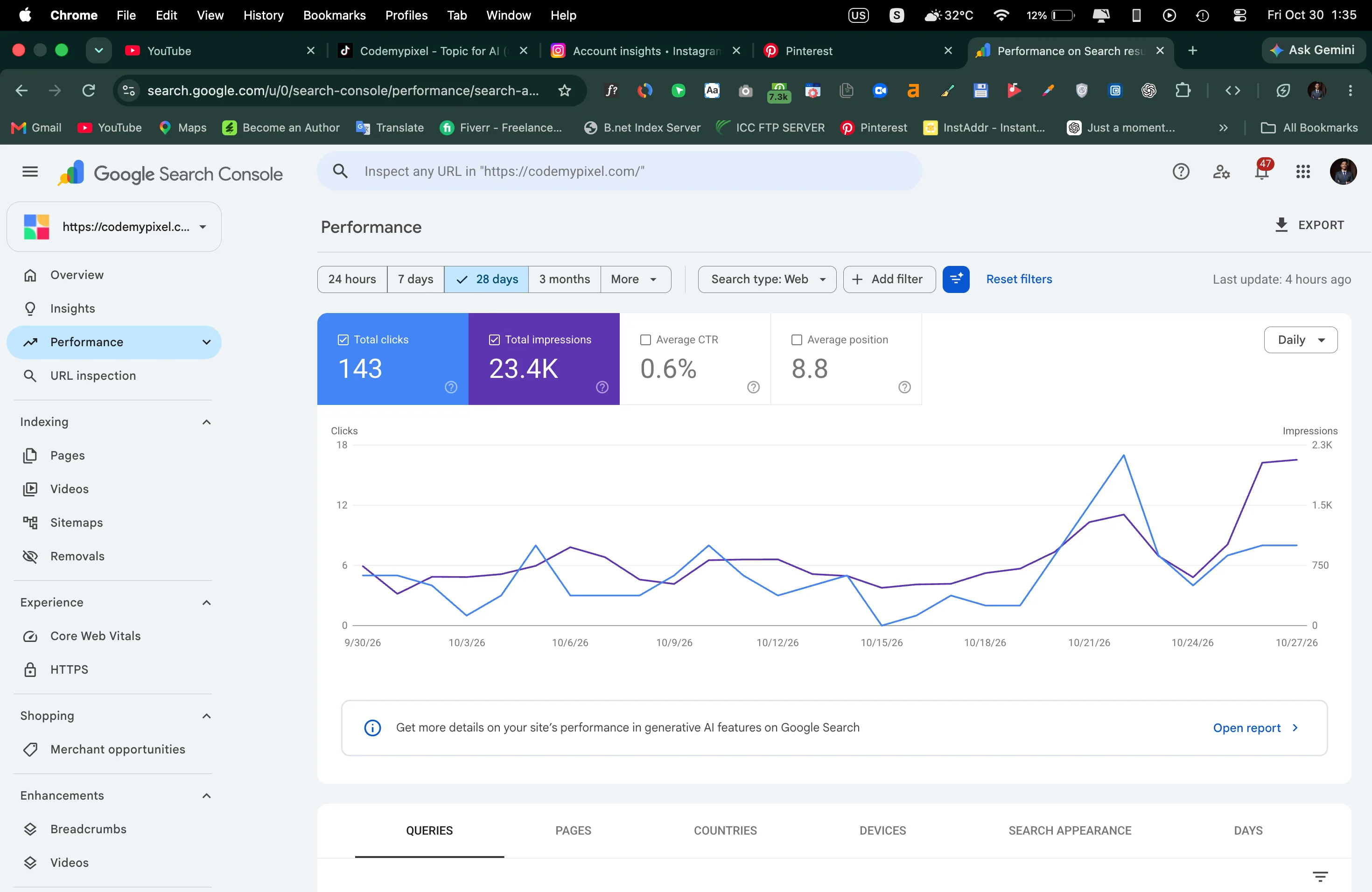Click the EXPORT button
Viewport: 1372px width, 892px height.
coord(1309,225)
